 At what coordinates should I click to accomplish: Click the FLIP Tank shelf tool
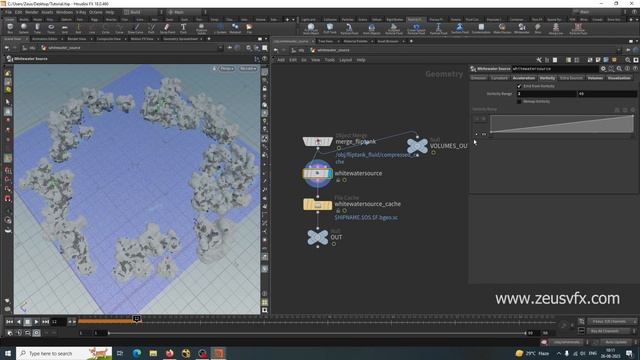pos(330,28)
